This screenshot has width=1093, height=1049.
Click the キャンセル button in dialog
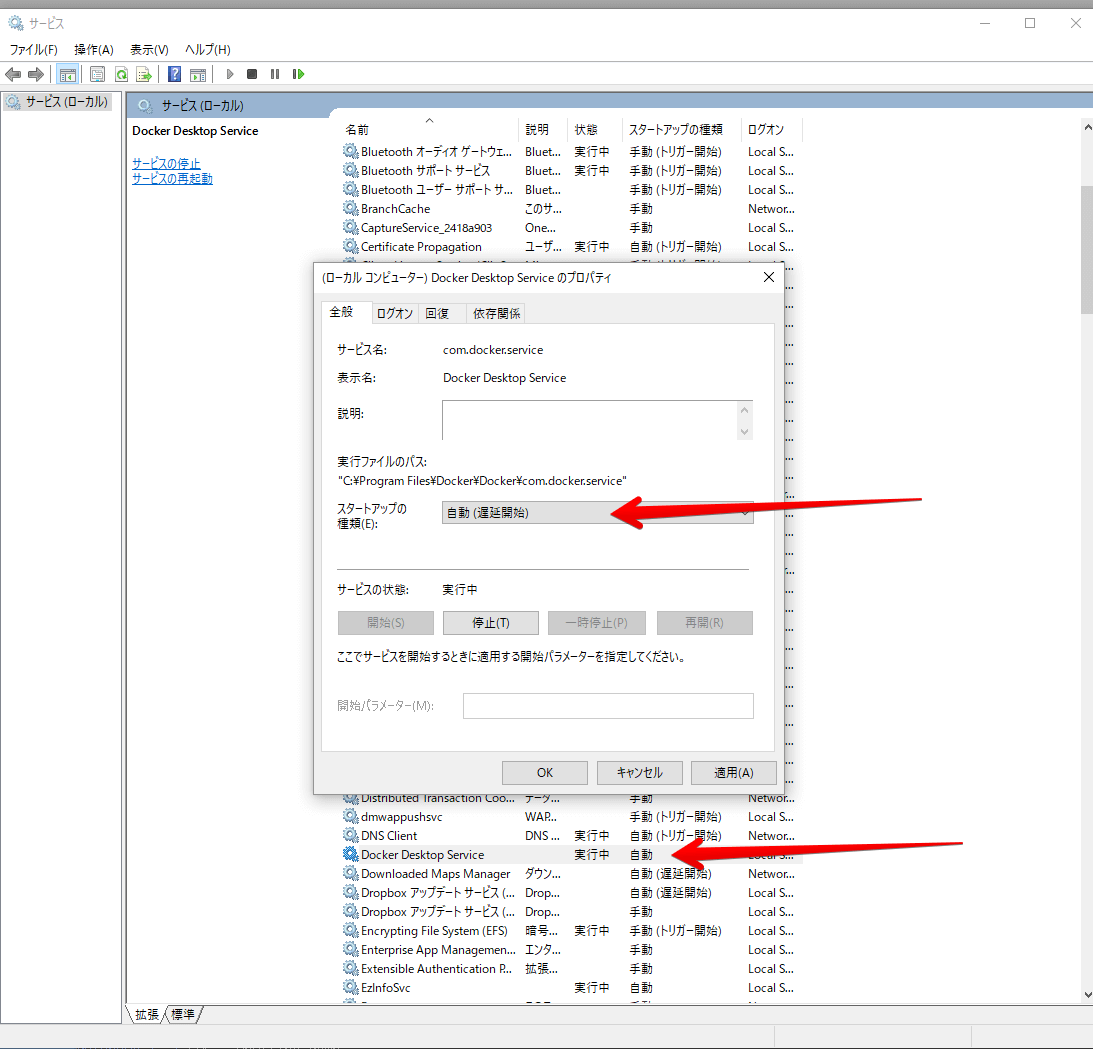[x=639, y=772]
